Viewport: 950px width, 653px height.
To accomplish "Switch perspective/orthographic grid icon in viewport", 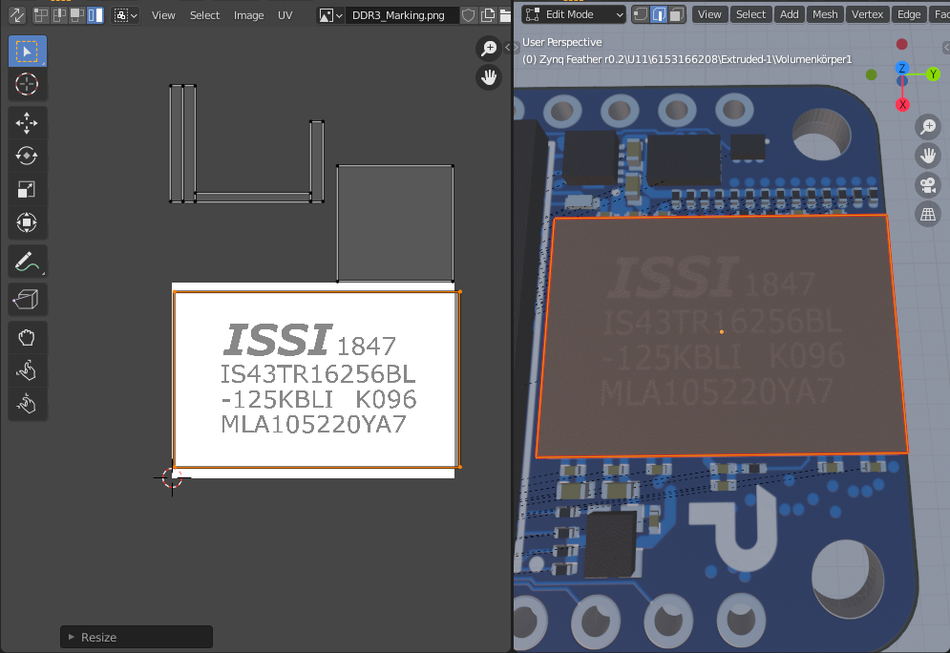I will tap(928, 214).
